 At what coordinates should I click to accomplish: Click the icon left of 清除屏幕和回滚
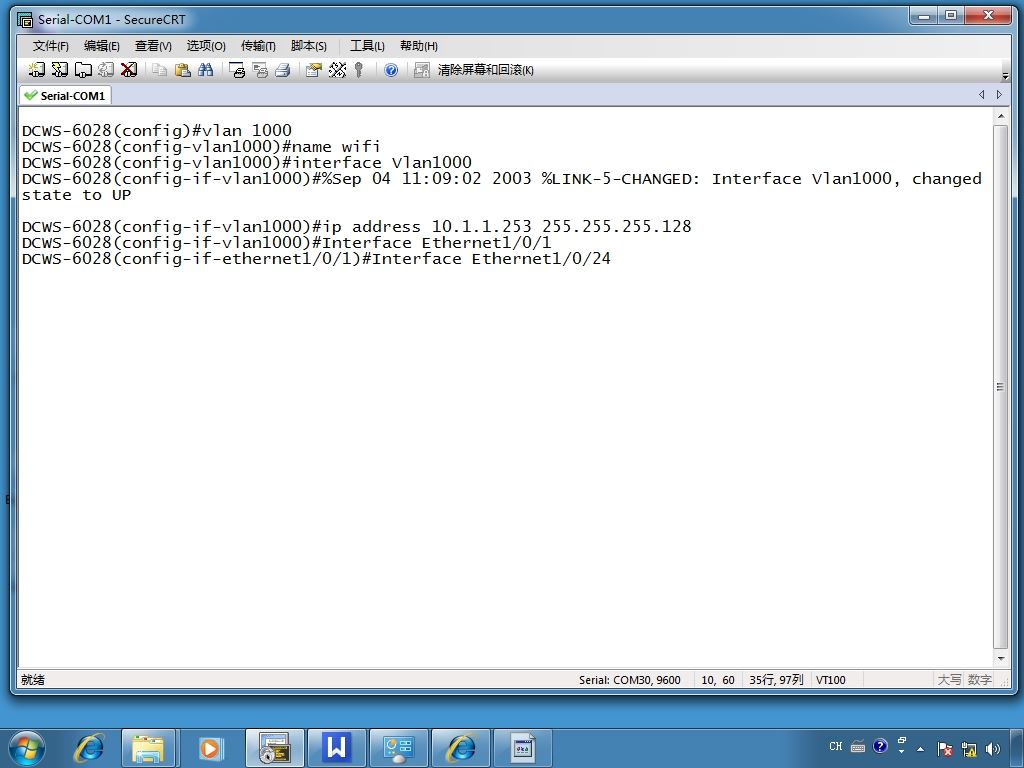click(422, 70)
